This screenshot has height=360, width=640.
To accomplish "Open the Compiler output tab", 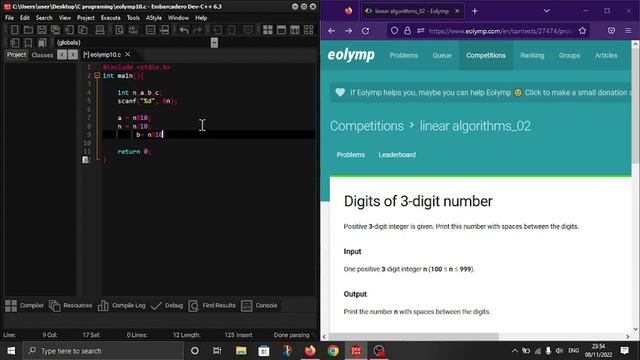I will pyautogui.click(x=24, y=305).
